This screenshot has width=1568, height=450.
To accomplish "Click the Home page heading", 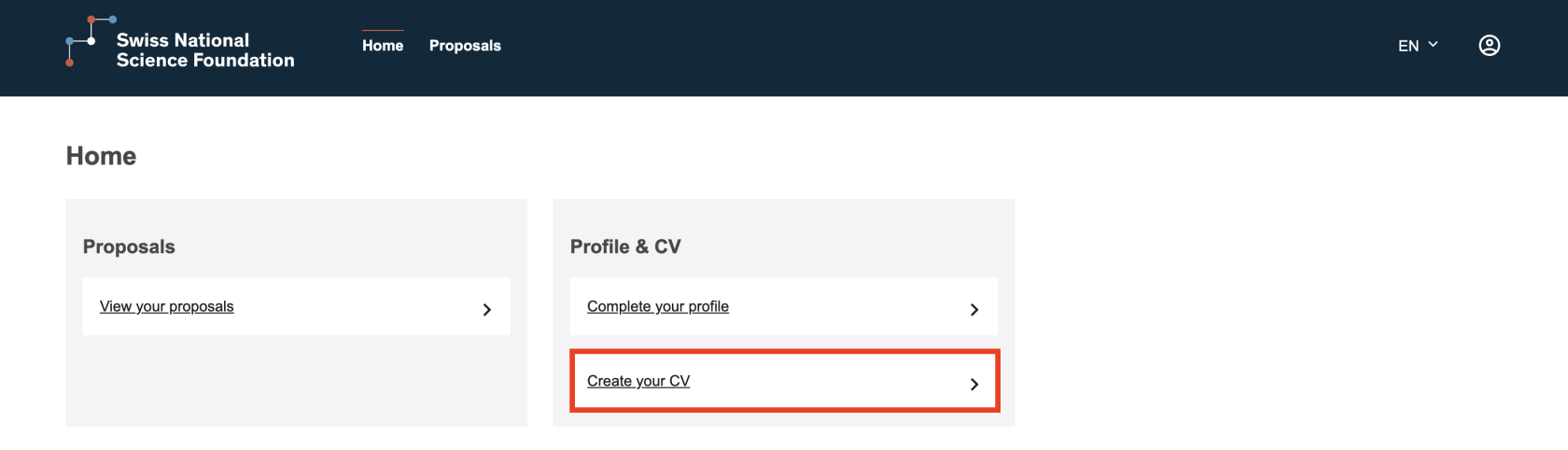I will 101,156.
